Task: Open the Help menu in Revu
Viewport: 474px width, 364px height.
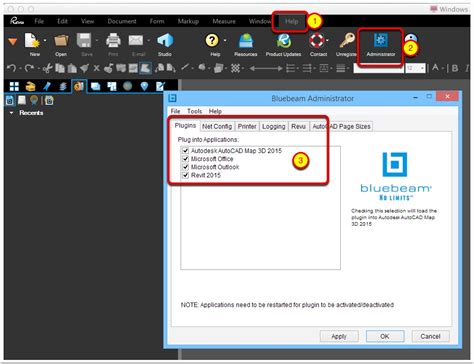Action: pyautogui.click(x=291, y=21)
